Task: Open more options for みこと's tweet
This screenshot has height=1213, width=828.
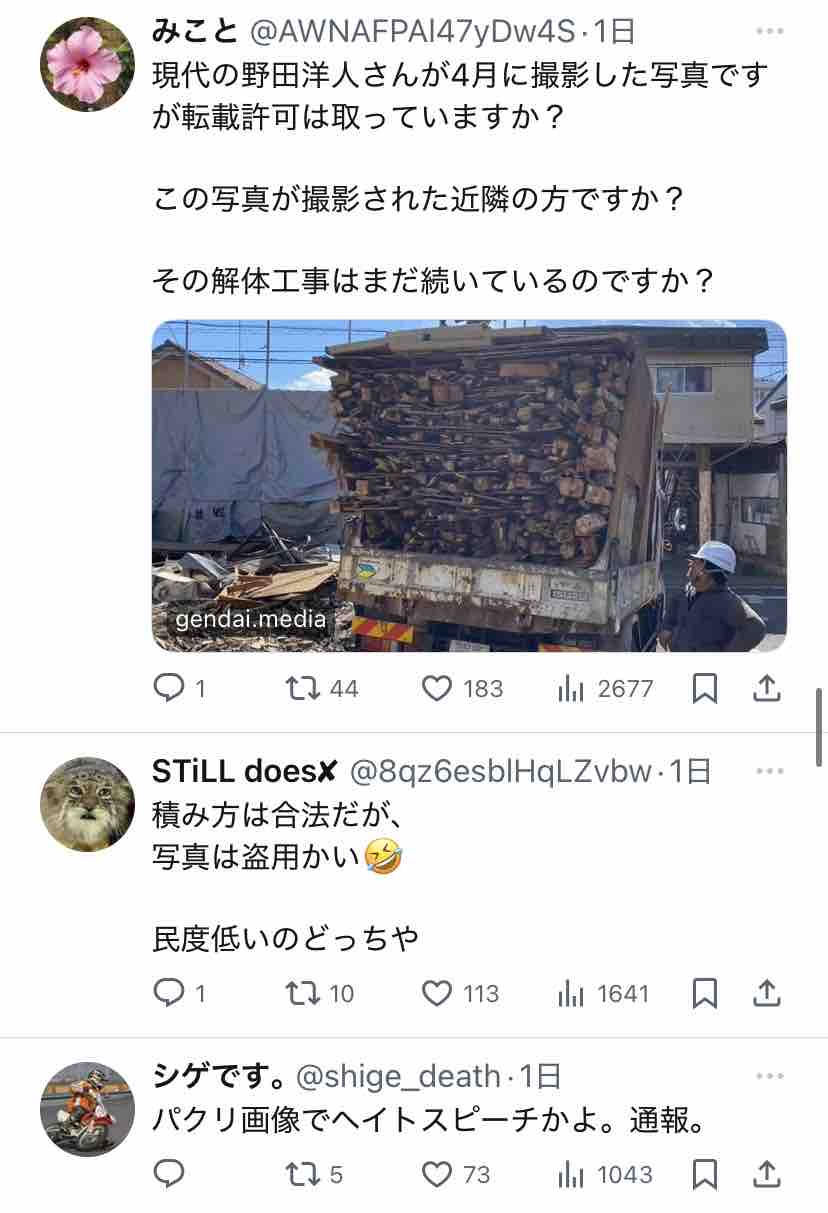Action: click(x=770, y=32)
